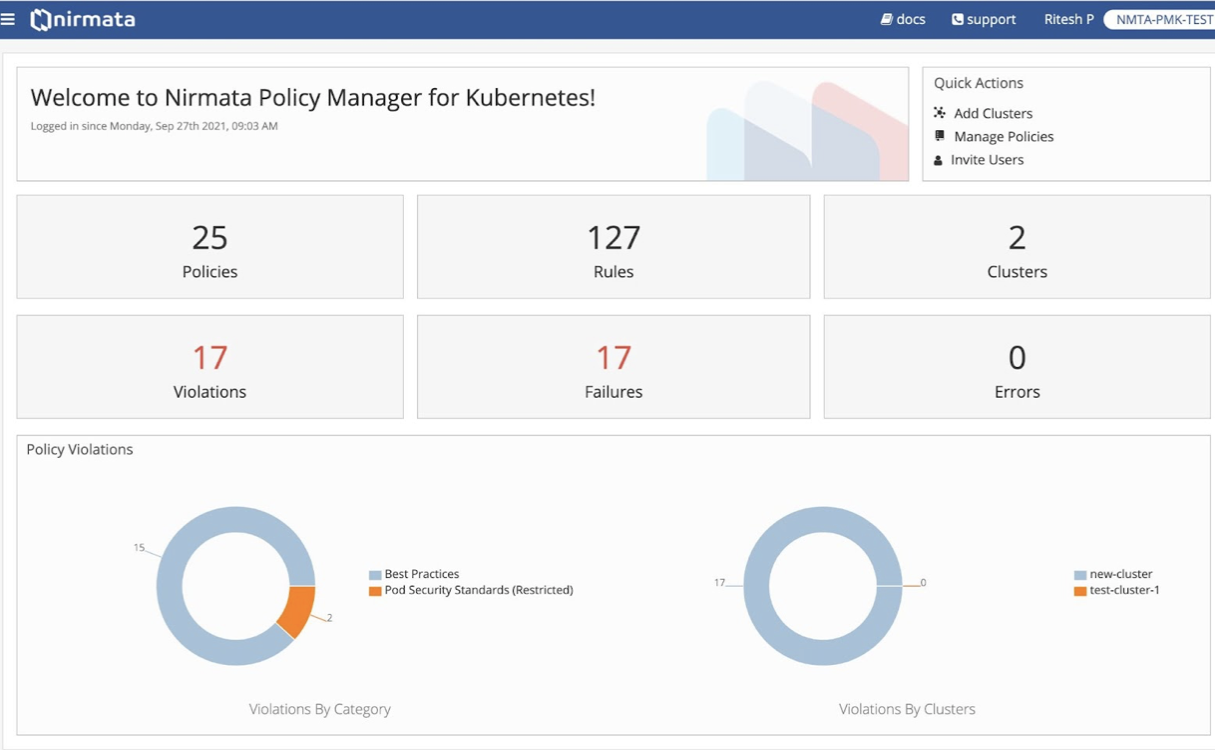Click the Policy Violations panel title
1215x750 pixels.
click(x=80, y=450)
